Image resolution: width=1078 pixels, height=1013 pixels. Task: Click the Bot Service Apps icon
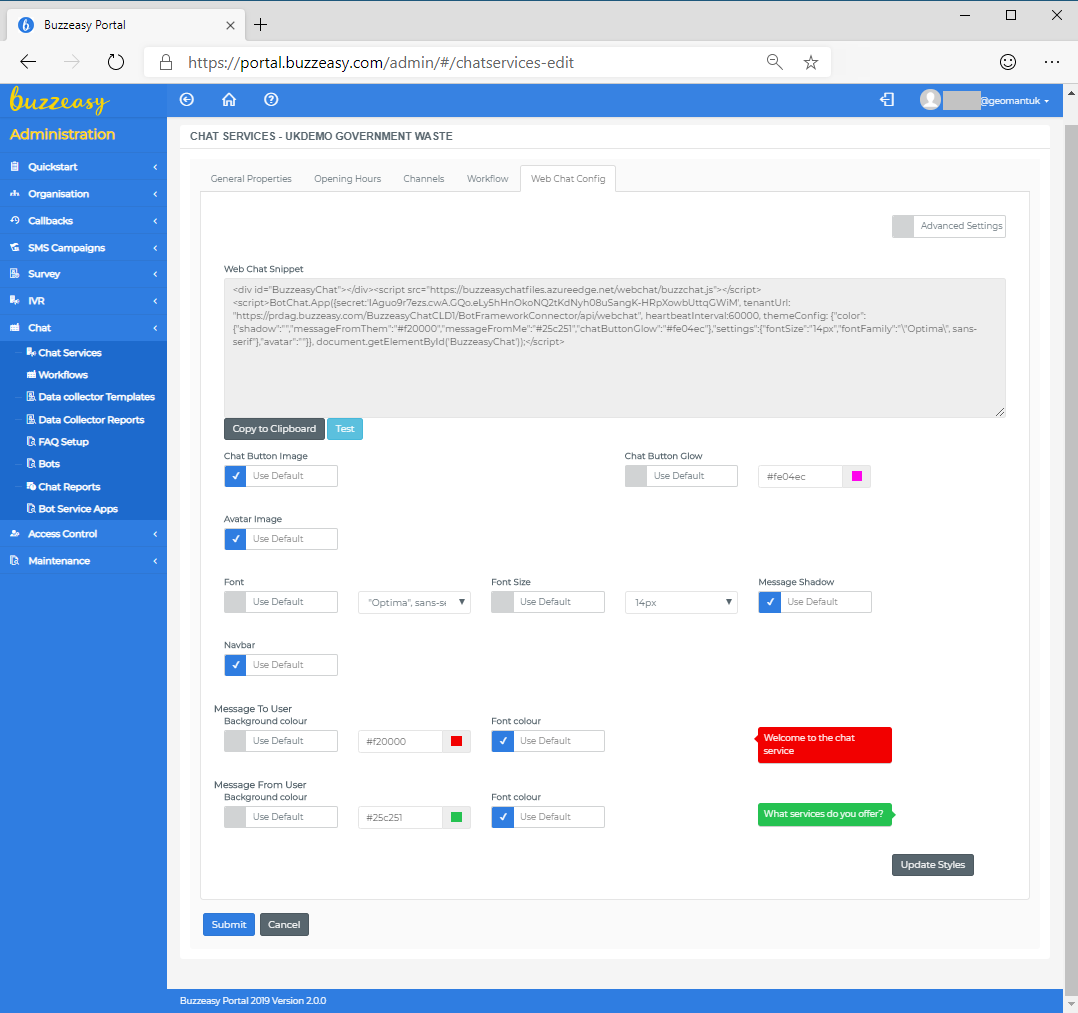coord(31,509)
